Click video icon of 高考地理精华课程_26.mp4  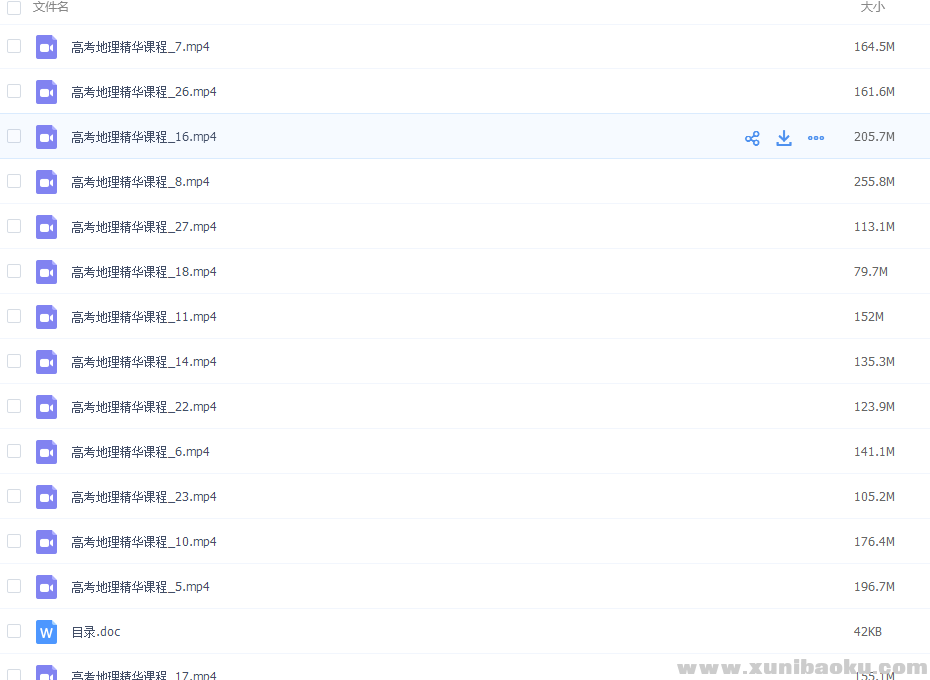47,92
